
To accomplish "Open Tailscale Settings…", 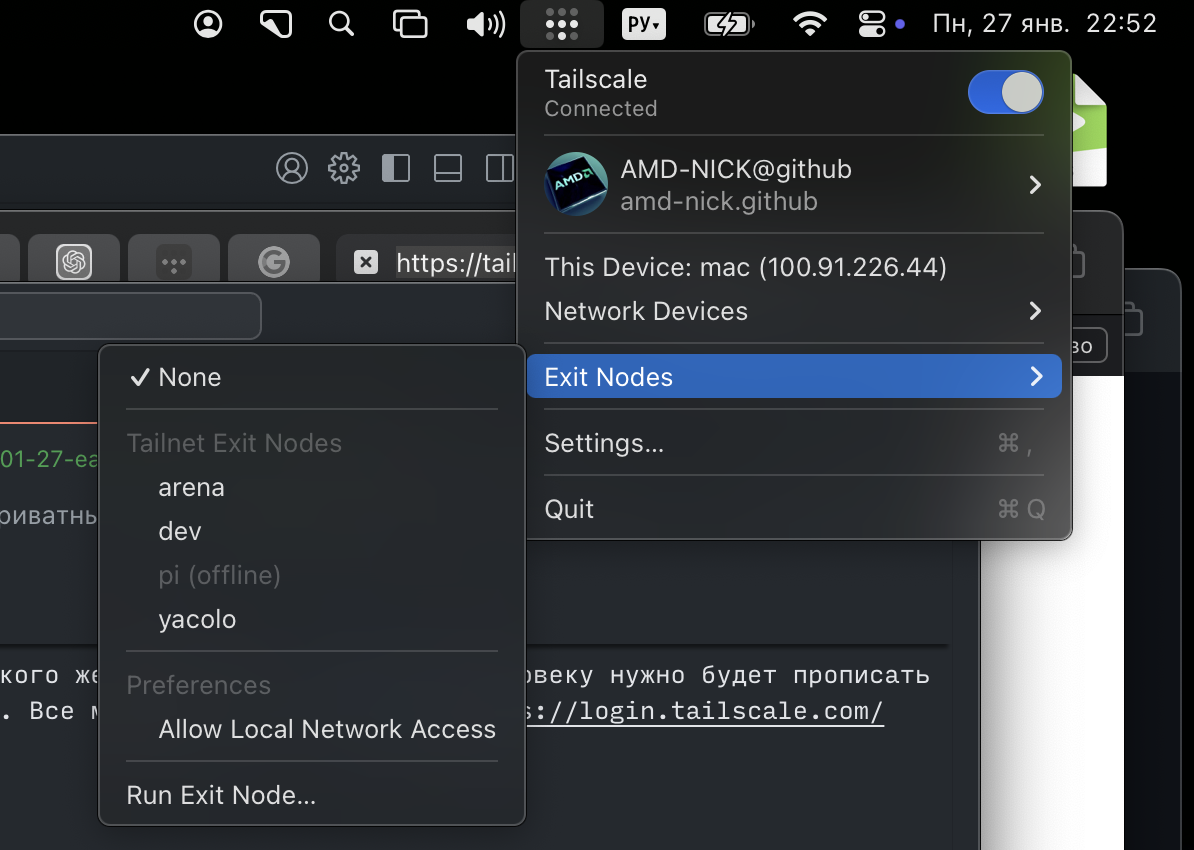I will [604, 443].
